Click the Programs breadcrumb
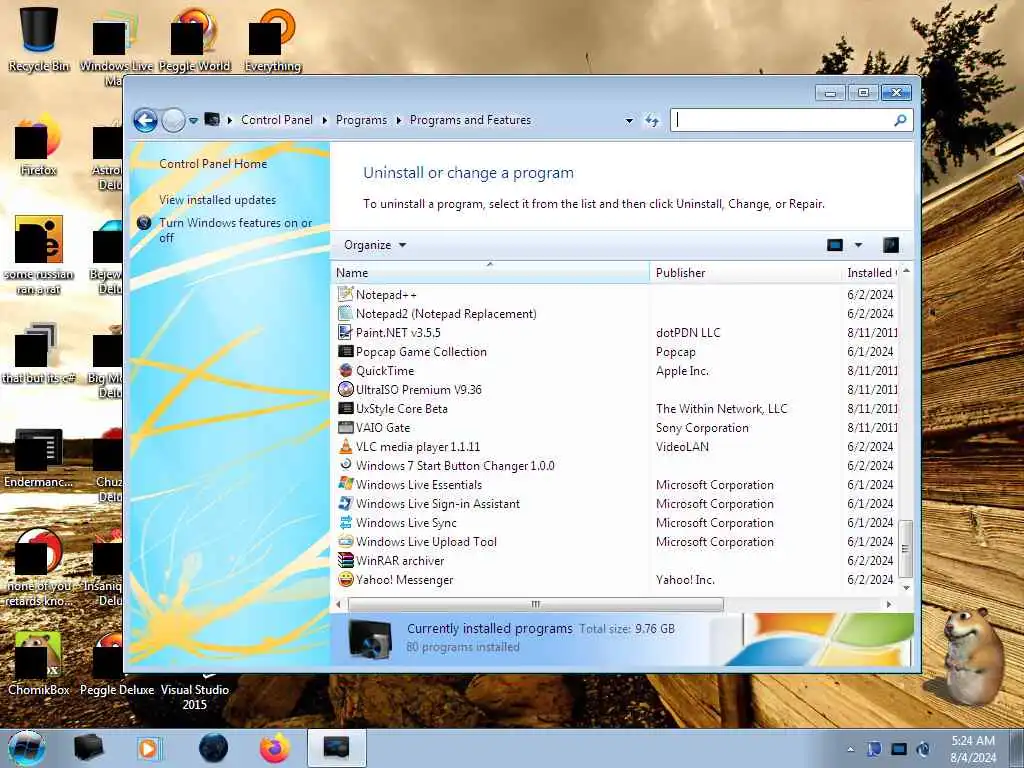 [x=361, y=120]
